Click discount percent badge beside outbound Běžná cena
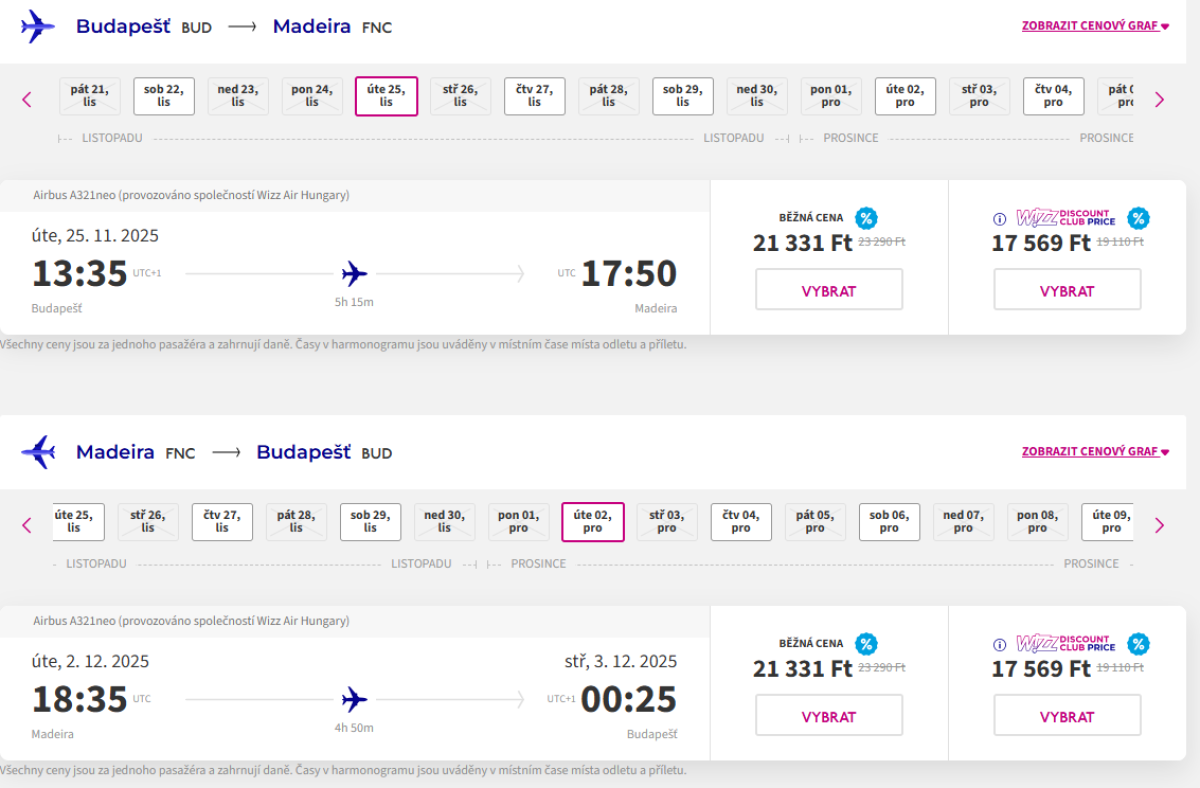This screenshot has width=1200, height=788. 866,218
